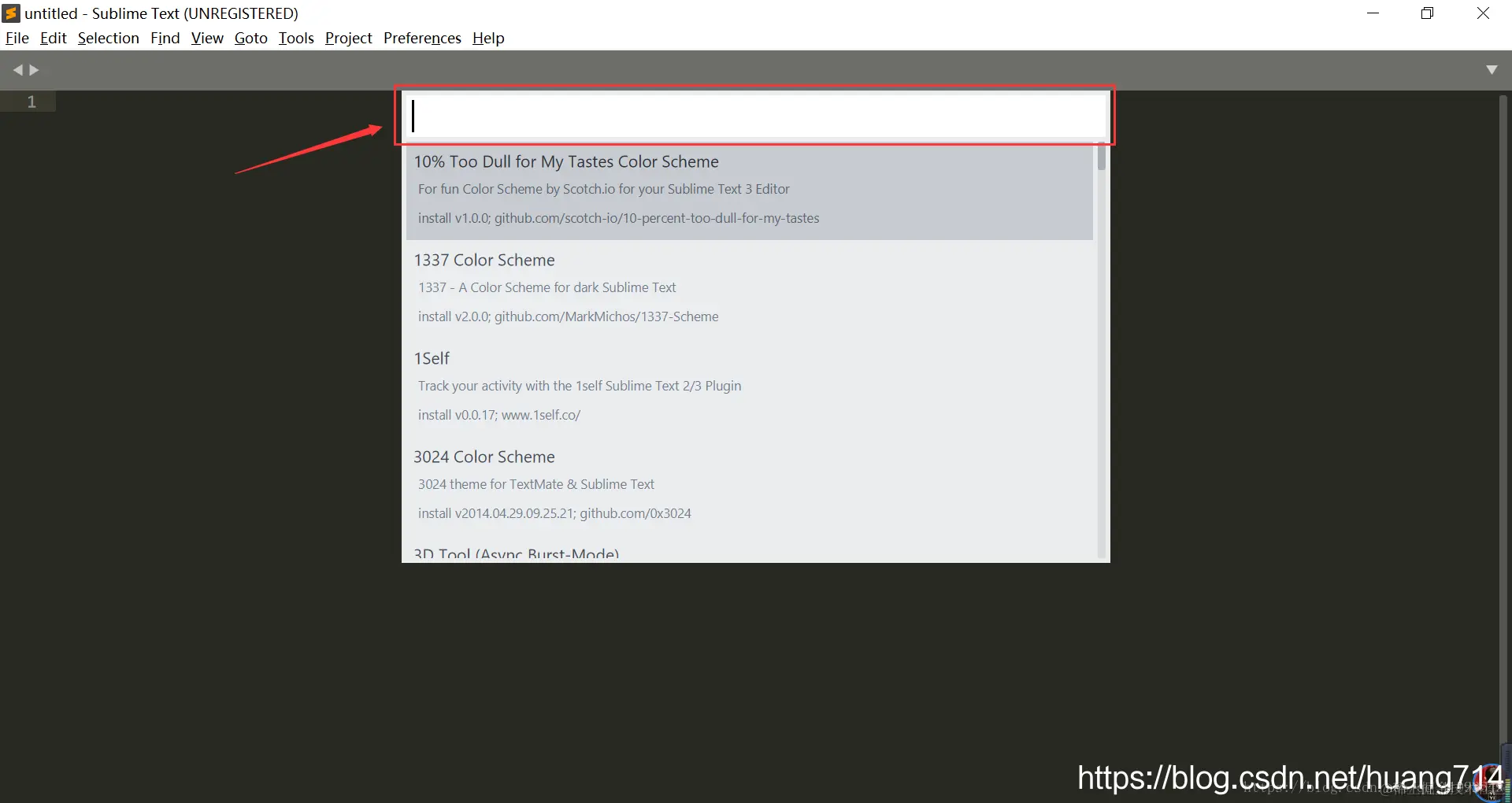
Task: Close the Sublime Text window
Action: tap(1483, 13)
